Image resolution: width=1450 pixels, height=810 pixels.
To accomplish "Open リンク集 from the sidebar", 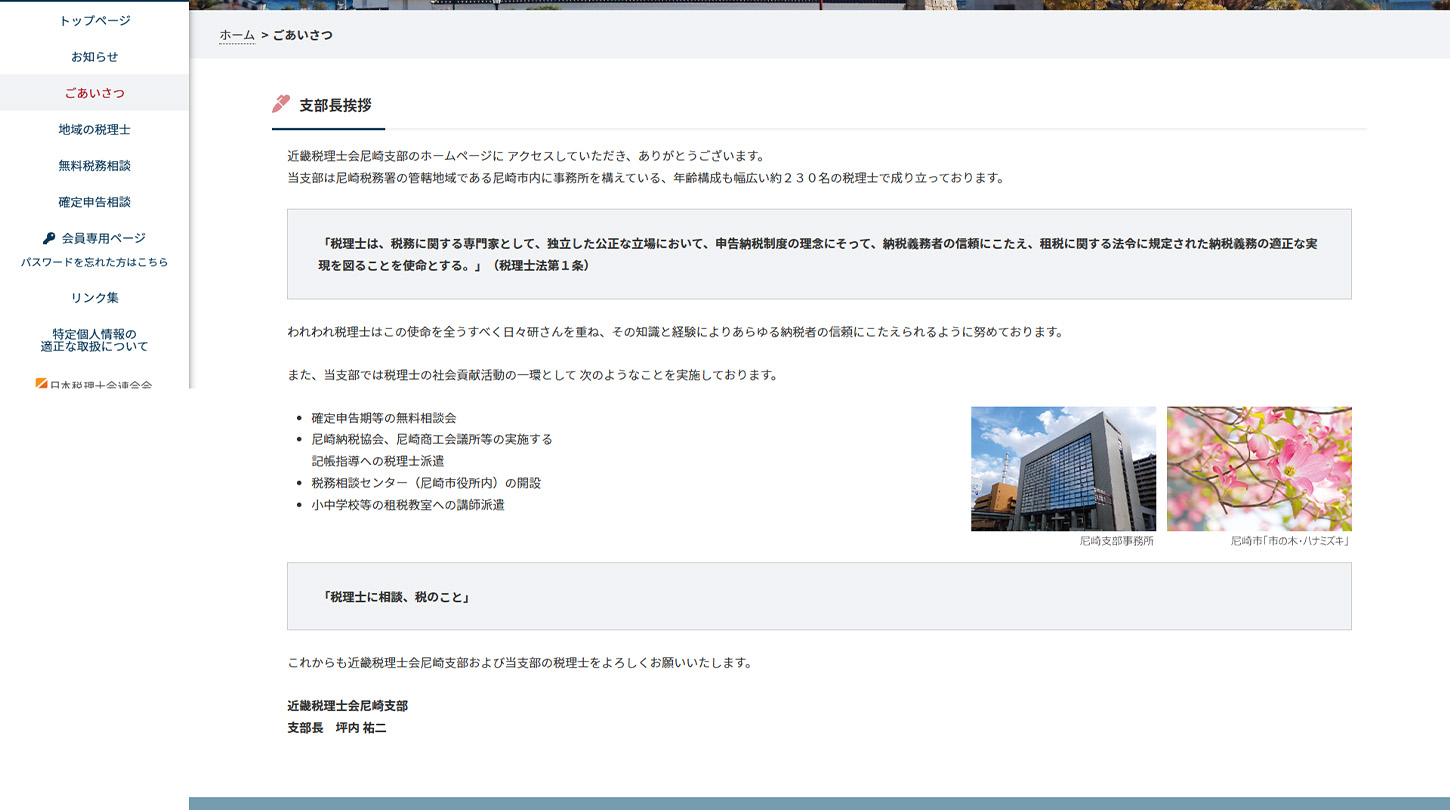I will [x=94, y=298].
